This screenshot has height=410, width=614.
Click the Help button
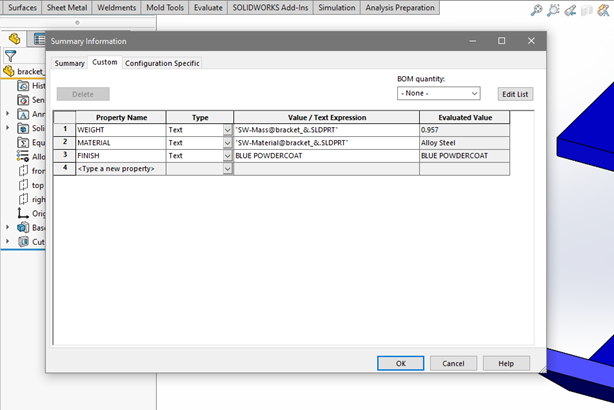[x=506, y=363]
